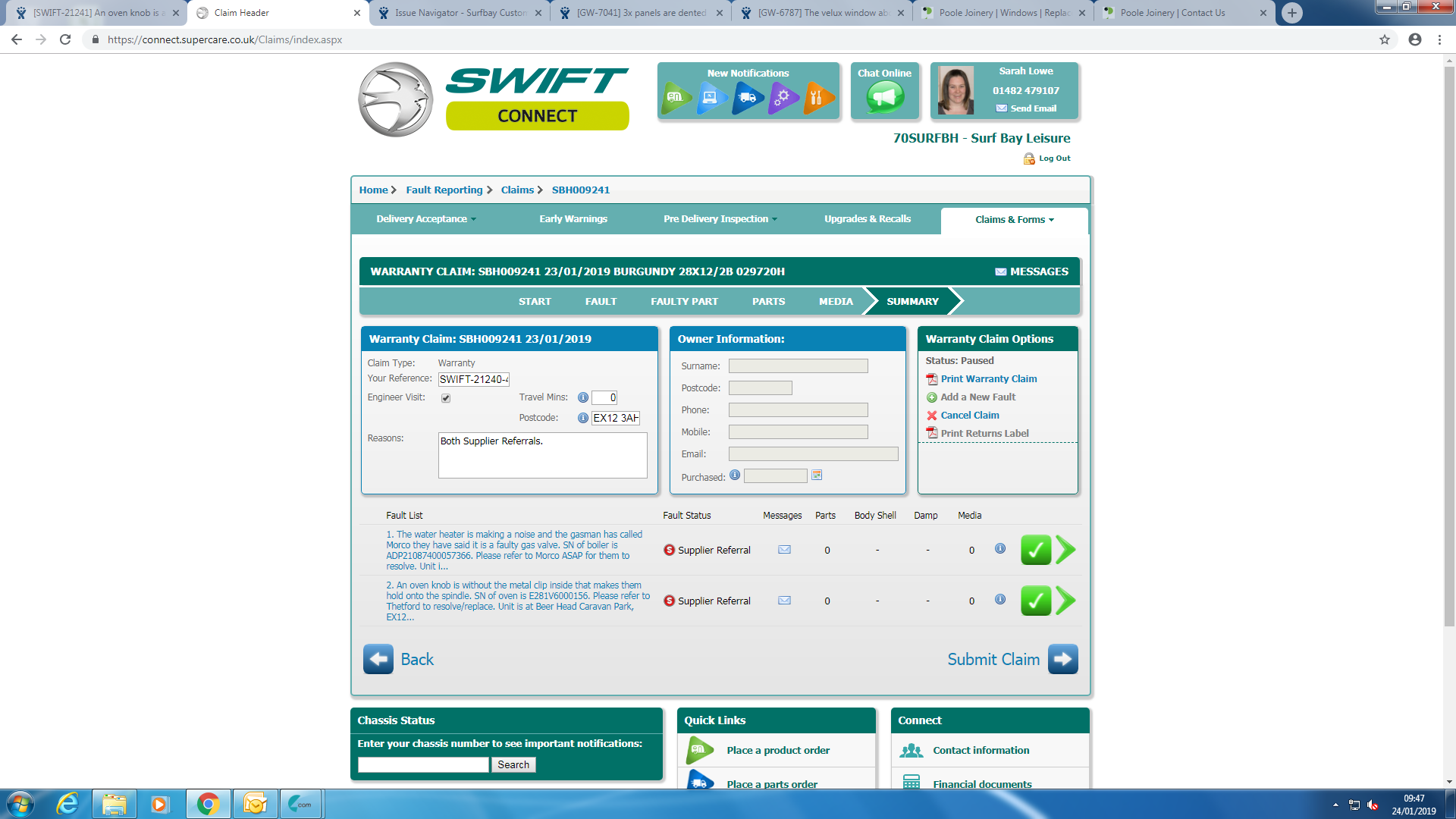
Task: Open the truck notification icon
Action: pyautogui.click(x=747, y=97)
